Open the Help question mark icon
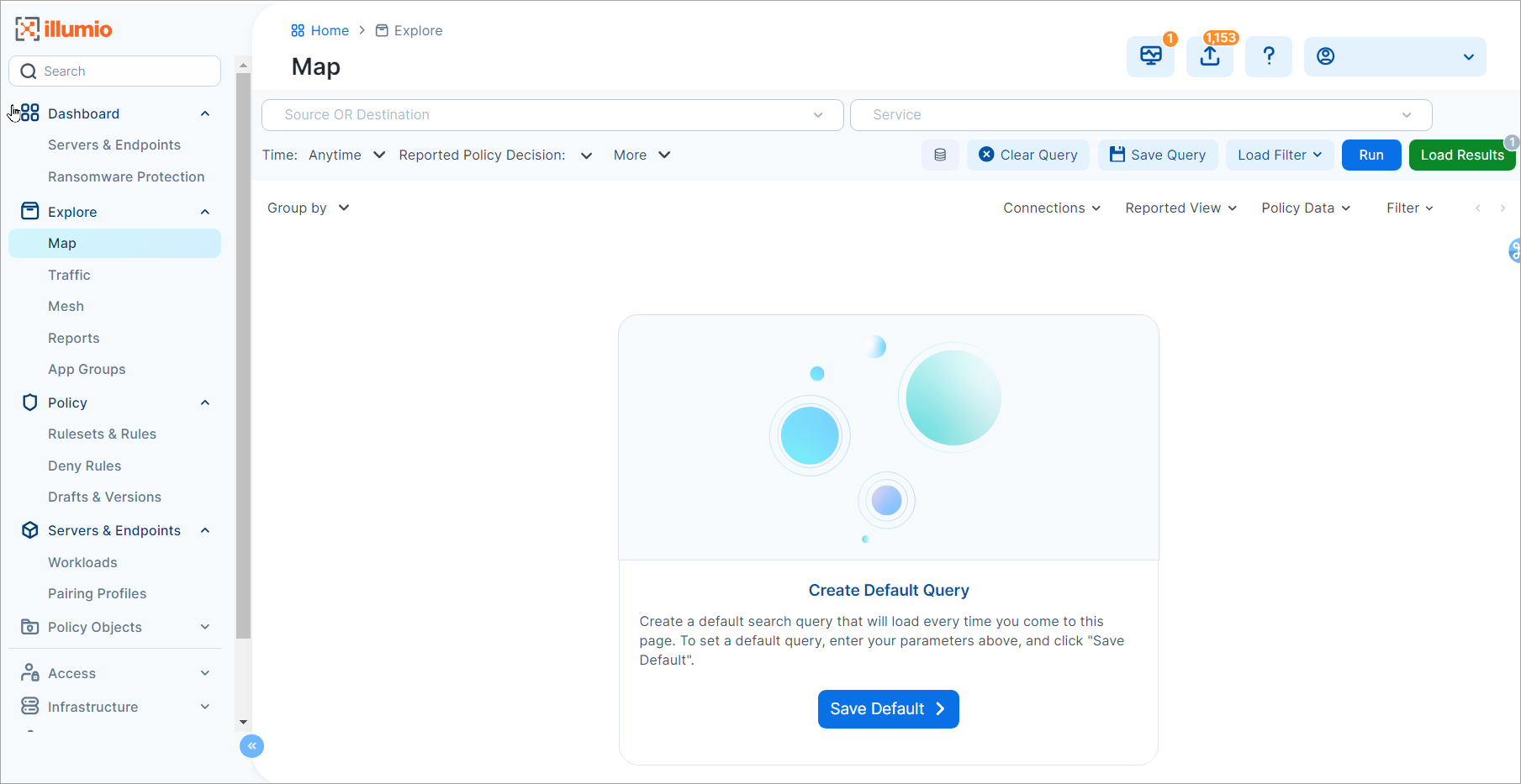 (1268, 56)
